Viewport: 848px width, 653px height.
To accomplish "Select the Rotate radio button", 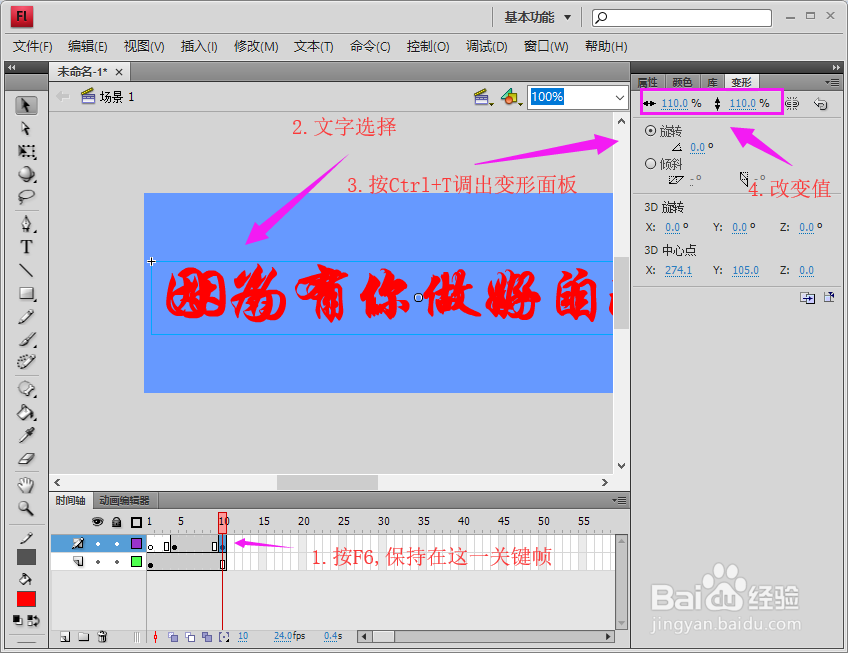I will coord(651,131).
